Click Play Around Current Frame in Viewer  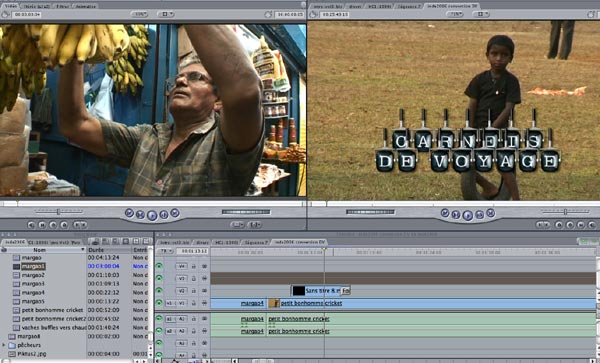coord(164,215)
